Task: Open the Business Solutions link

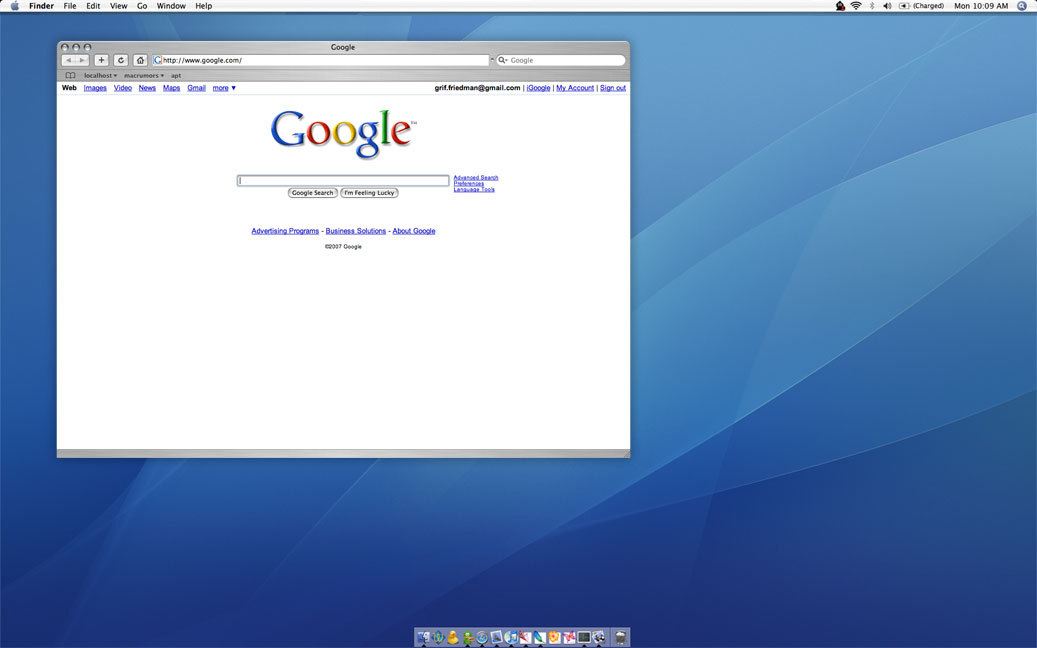Action: pos(356,231)
